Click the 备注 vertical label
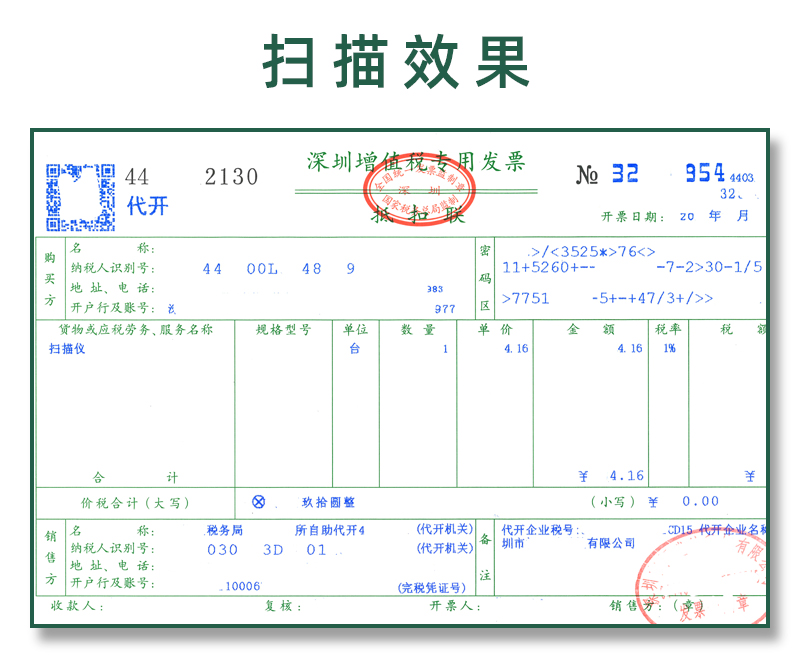 [x=485, y=557]
